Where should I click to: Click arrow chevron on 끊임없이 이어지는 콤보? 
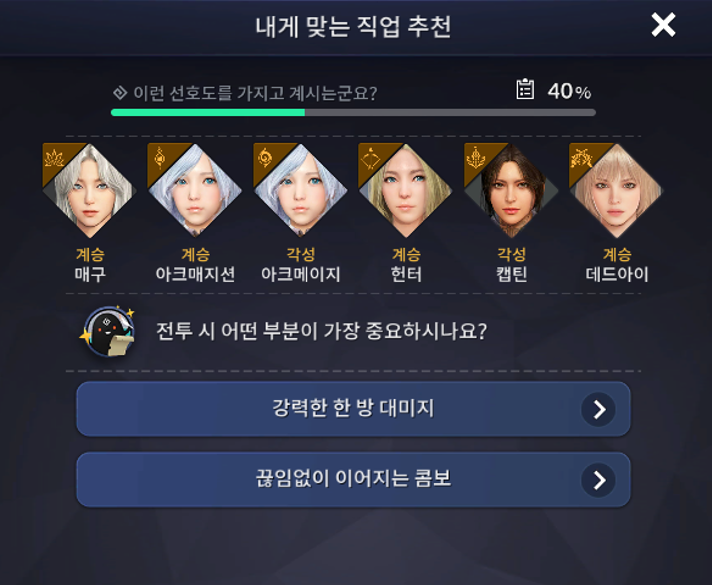[598, 480]
